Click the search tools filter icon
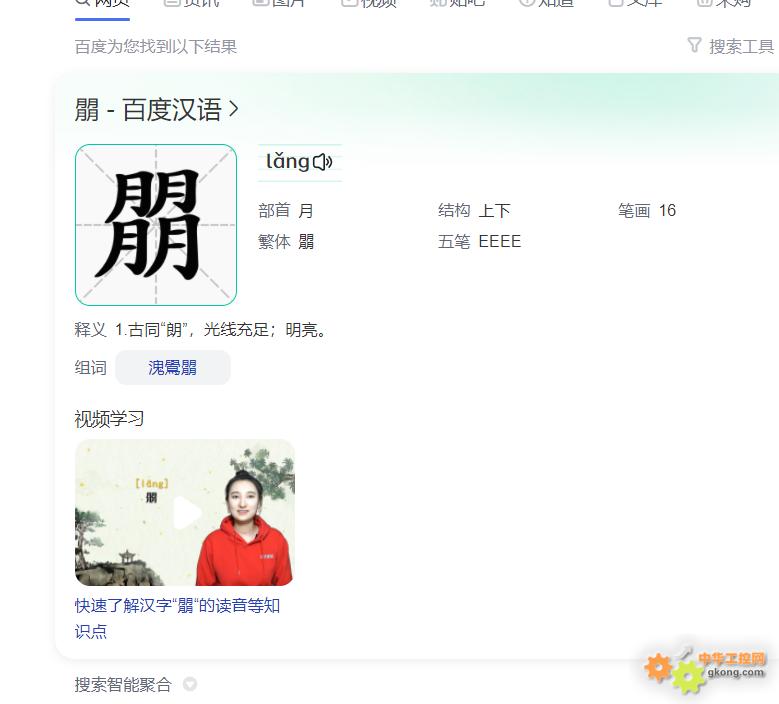The image size is (779, 704). point(694,45)
